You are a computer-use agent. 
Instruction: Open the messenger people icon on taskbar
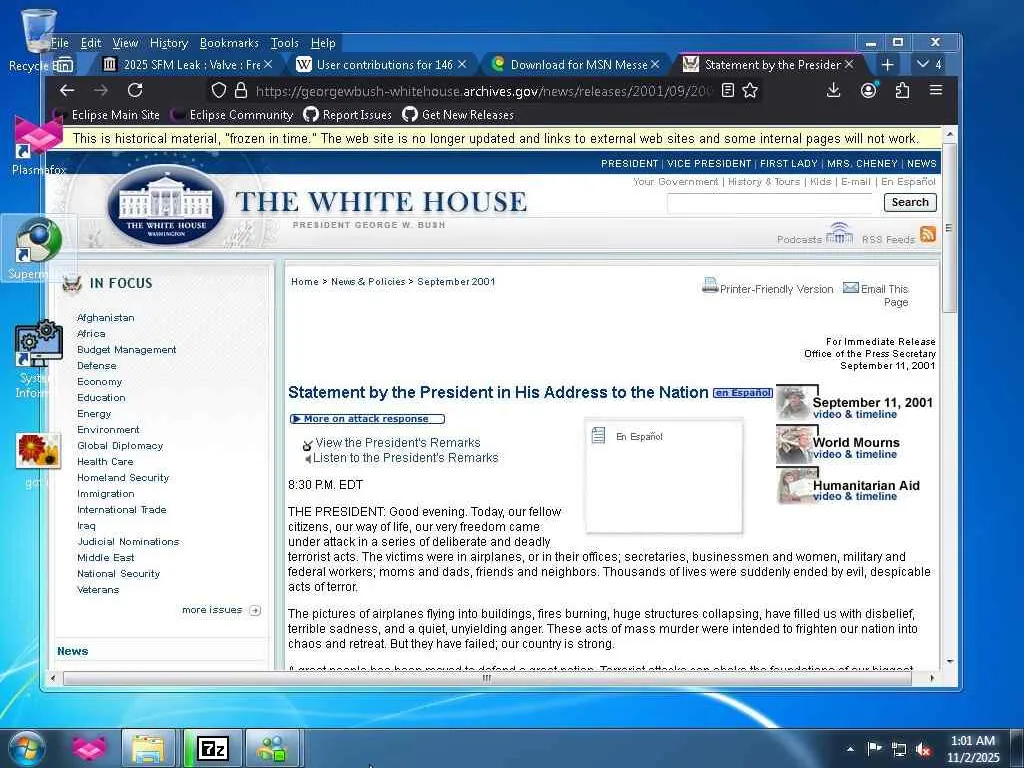273,748
